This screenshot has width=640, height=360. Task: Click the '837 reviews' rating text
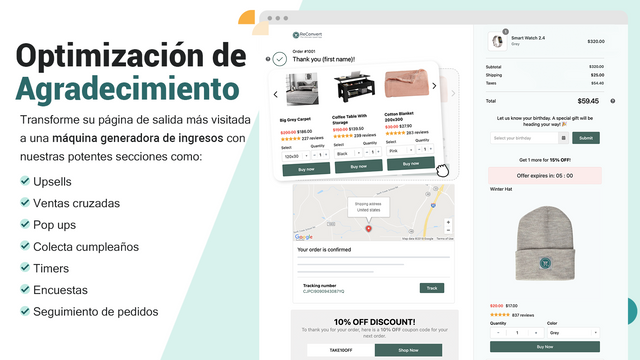(x=523, y=315)
